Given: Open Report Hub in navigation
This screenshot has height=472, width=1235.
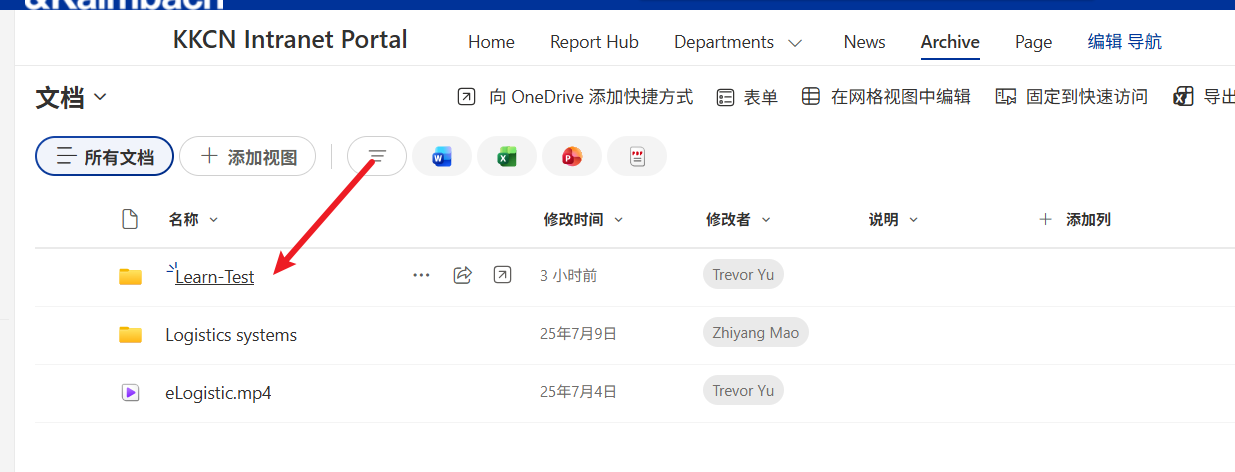Looking at the screenshot, I should coord(594,42).
